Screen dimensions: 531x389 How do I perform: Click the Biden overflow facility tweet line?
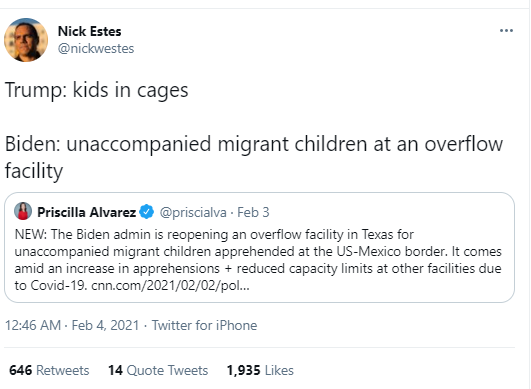(x=254, y=157)
